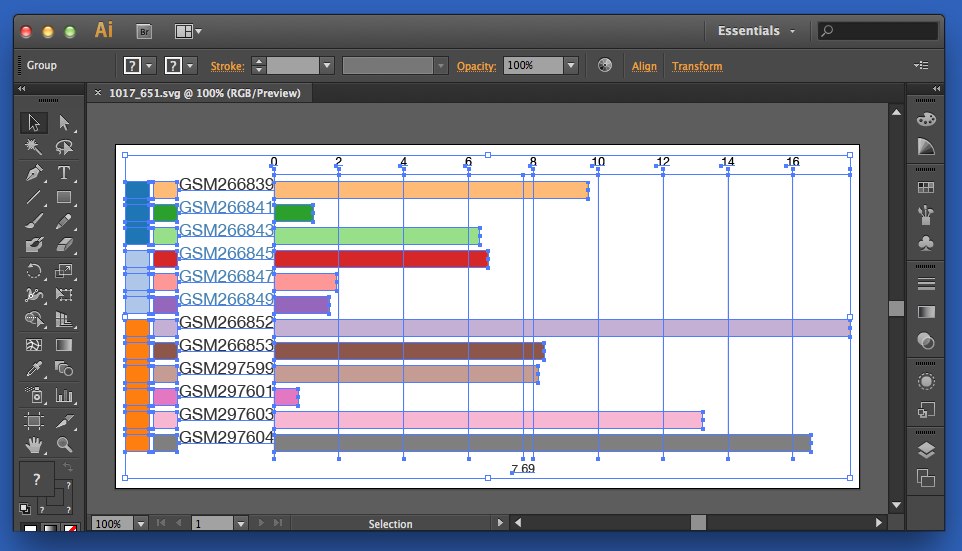Click the GSM297603 pink bar
The width and height of the screenshot is (962, 551).
click(488, 420)
